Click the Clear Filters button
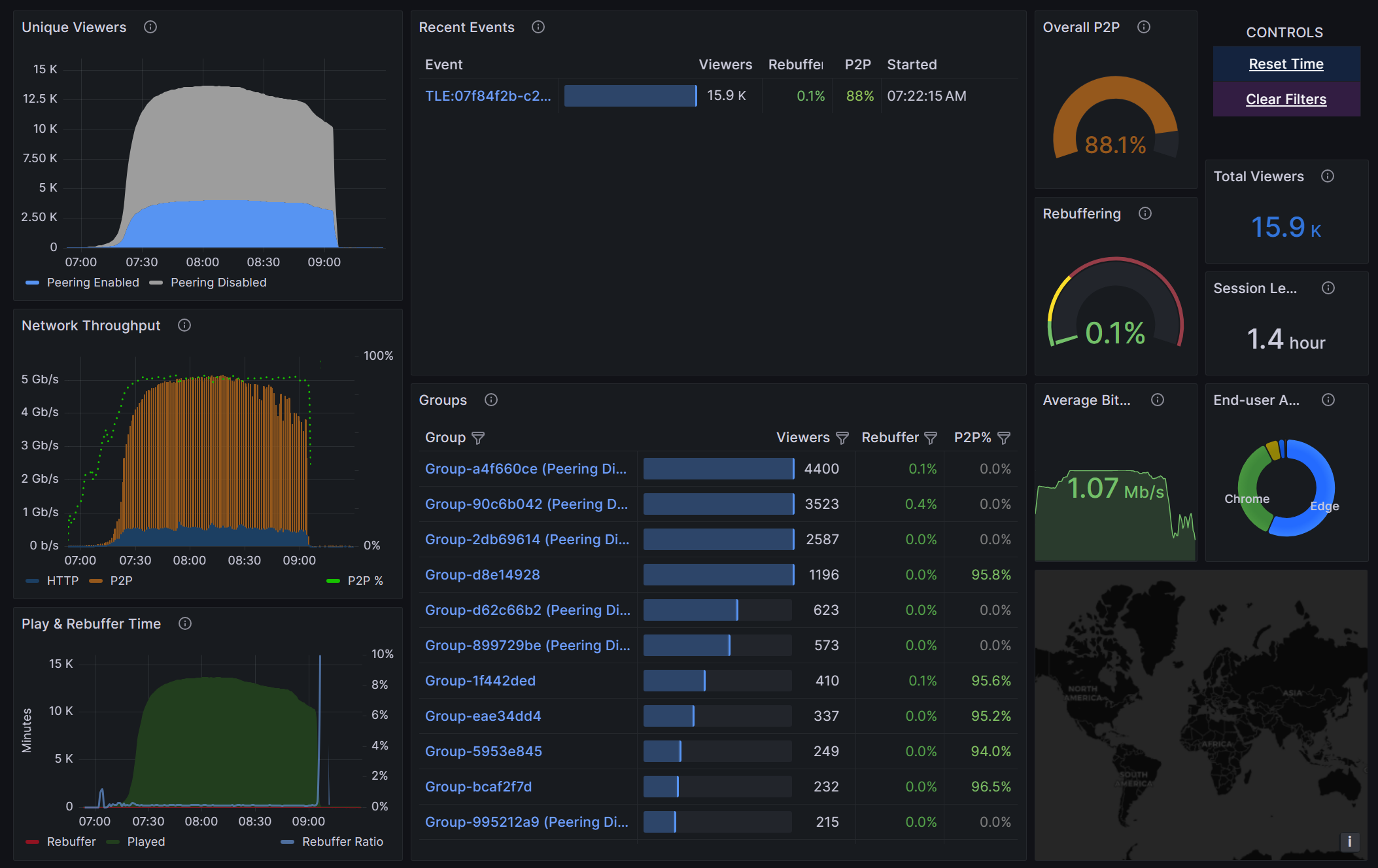The height and width of the screenshot is (868, 1378). [x=1286, y=99]
